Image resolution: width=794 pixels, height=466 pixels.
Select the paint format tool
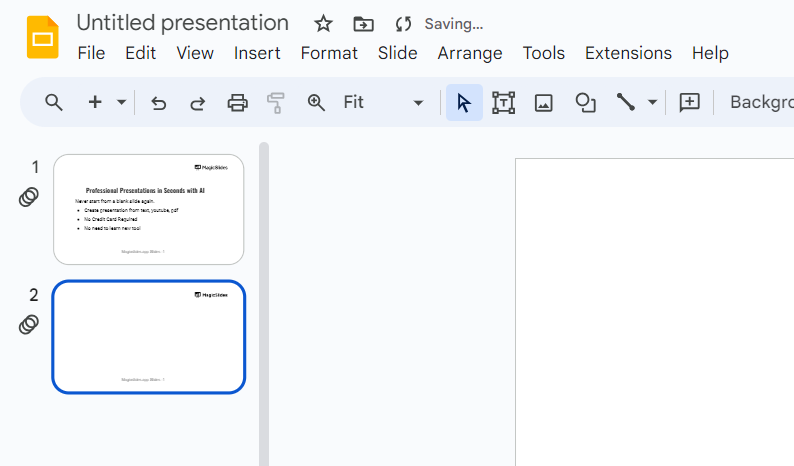276,102
